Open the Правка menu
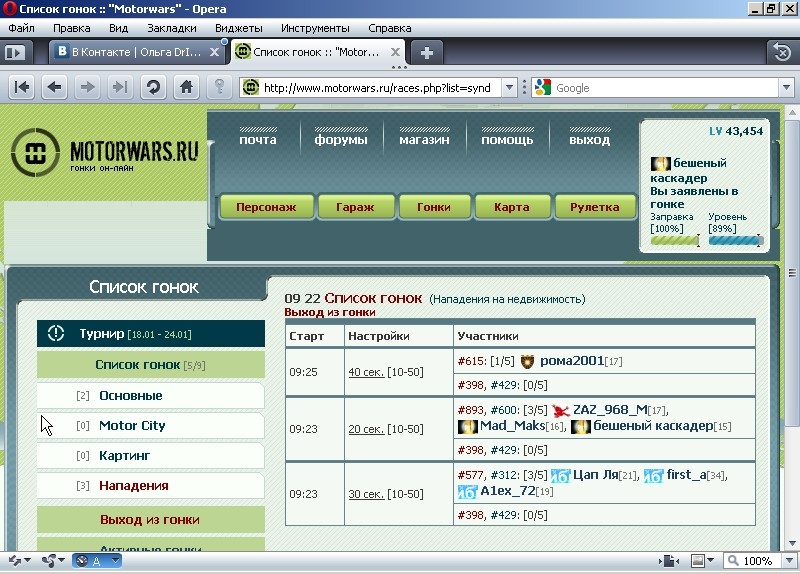 coord(71,28)
